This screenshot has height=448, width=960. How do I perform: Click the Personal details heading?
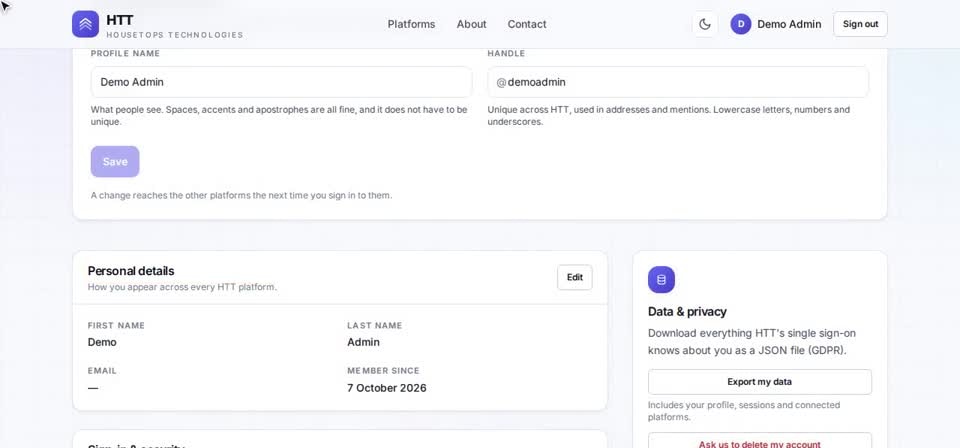131,271
